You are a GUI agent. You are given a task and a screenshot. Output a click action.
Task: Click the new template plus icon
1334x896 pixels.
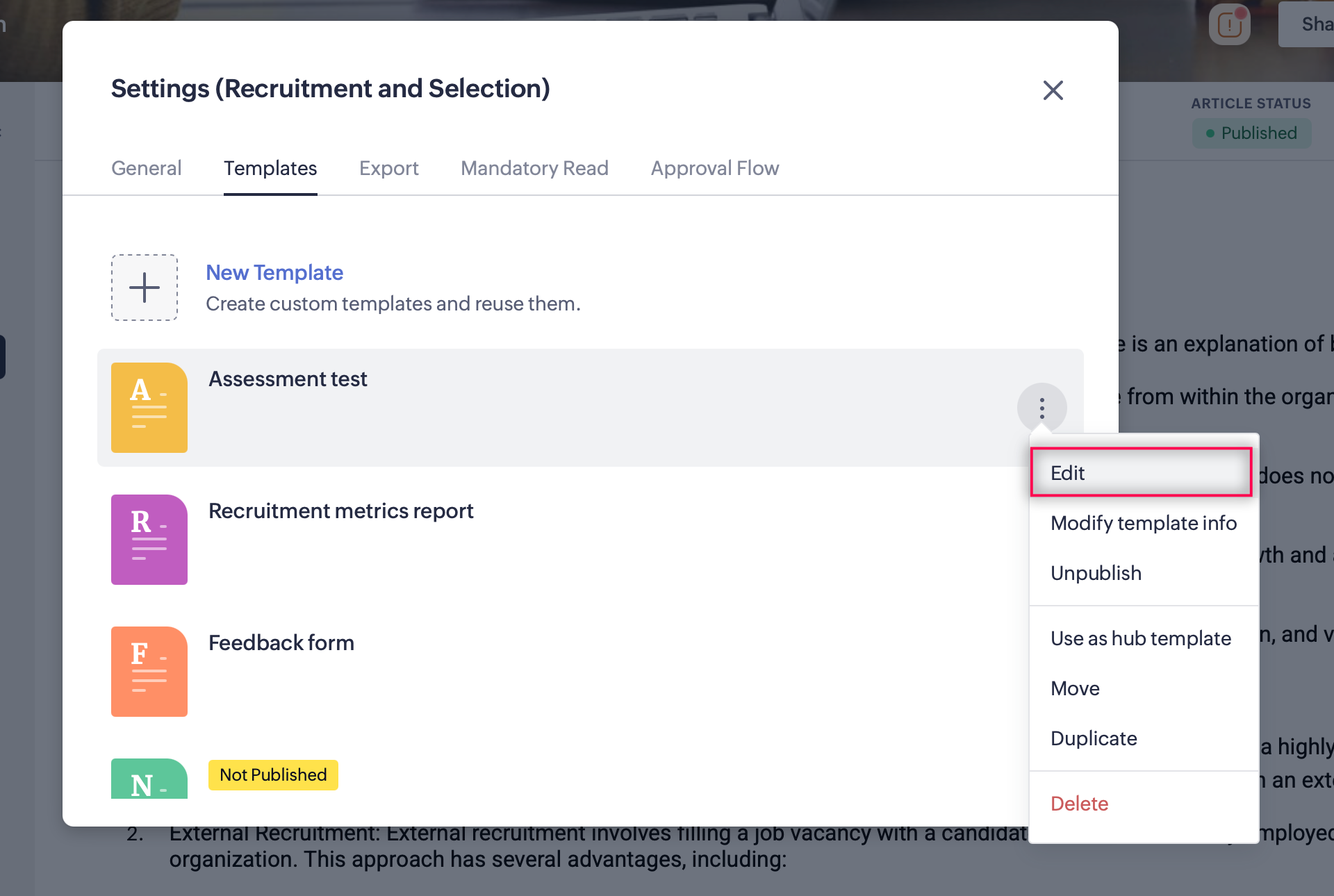tap(145, 288)
